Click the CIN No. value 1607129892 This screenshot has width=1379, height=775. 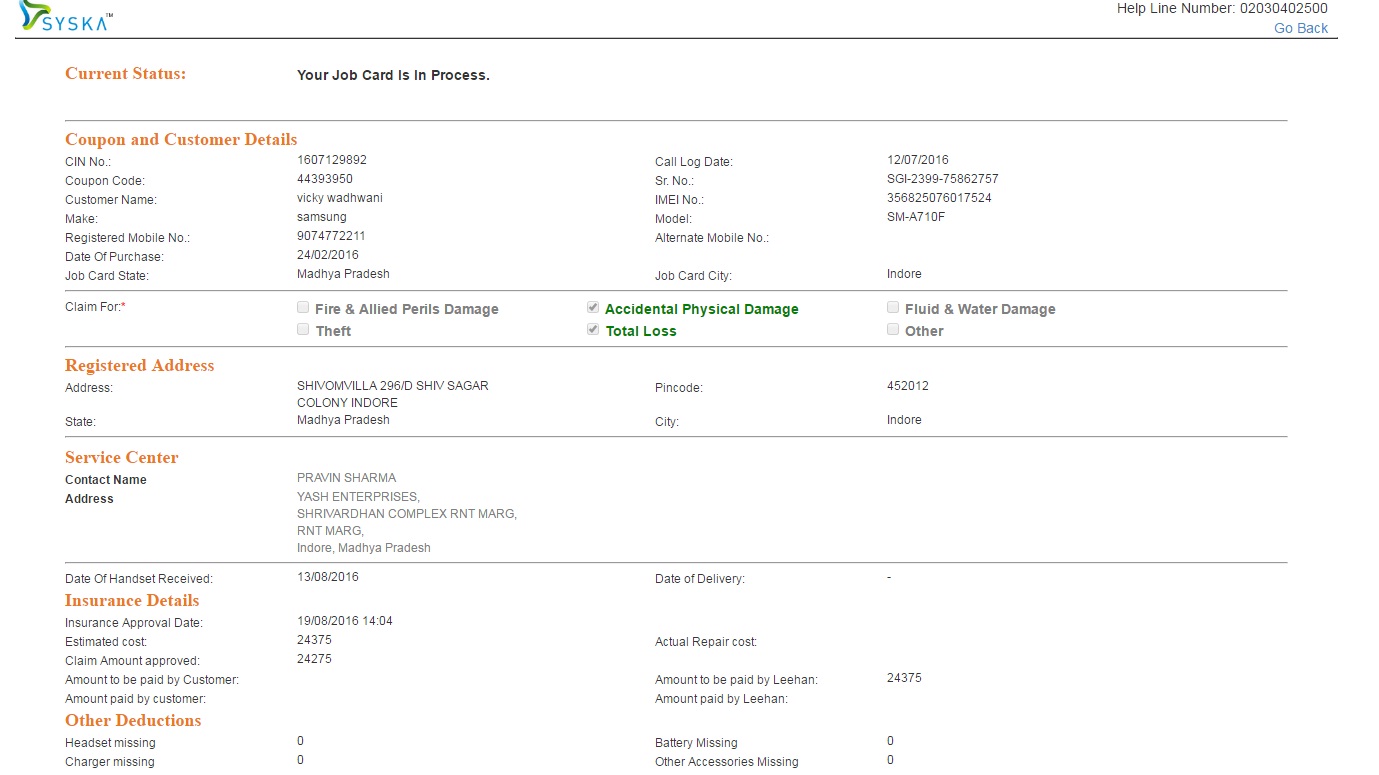click(x=332, y=160)
